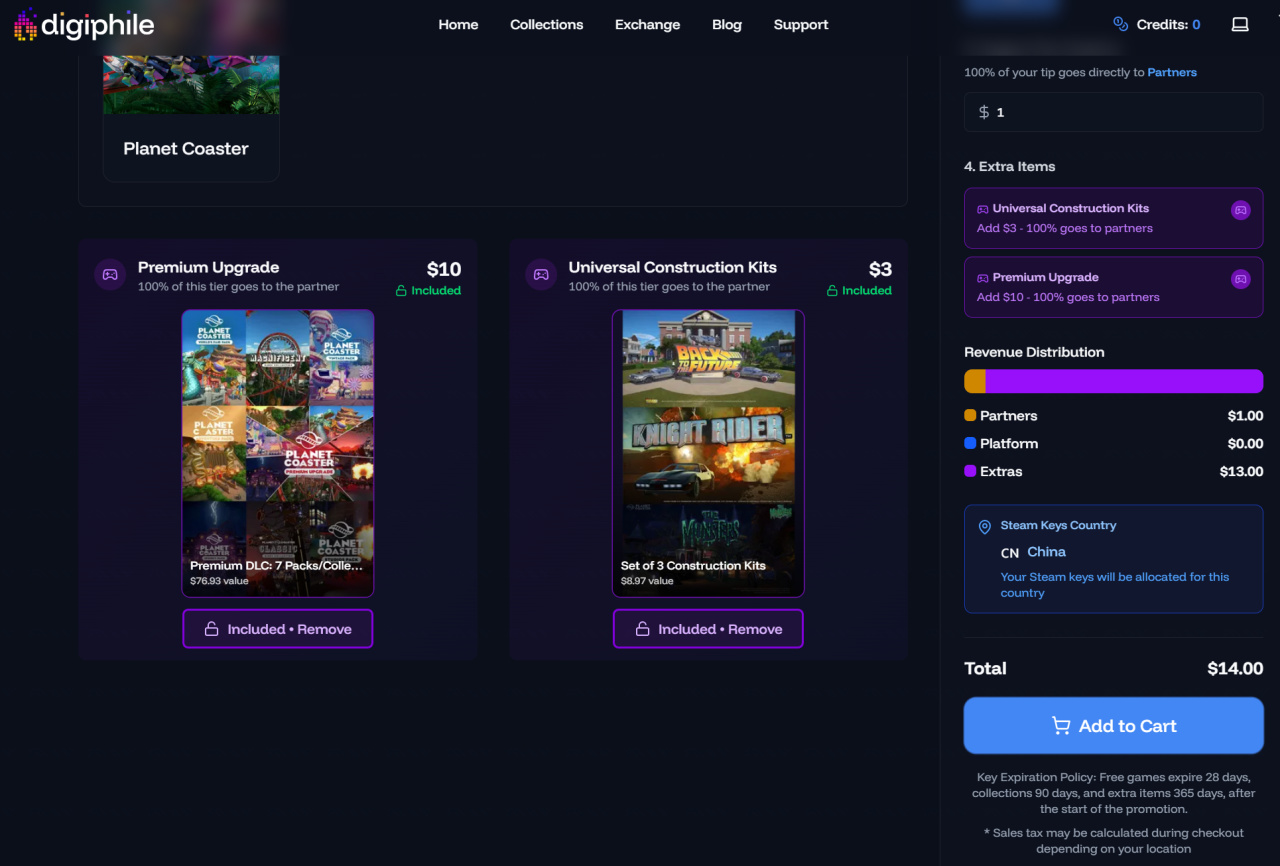Open the Set of 3 Construction Kits thumbnail

click(708, 453)
